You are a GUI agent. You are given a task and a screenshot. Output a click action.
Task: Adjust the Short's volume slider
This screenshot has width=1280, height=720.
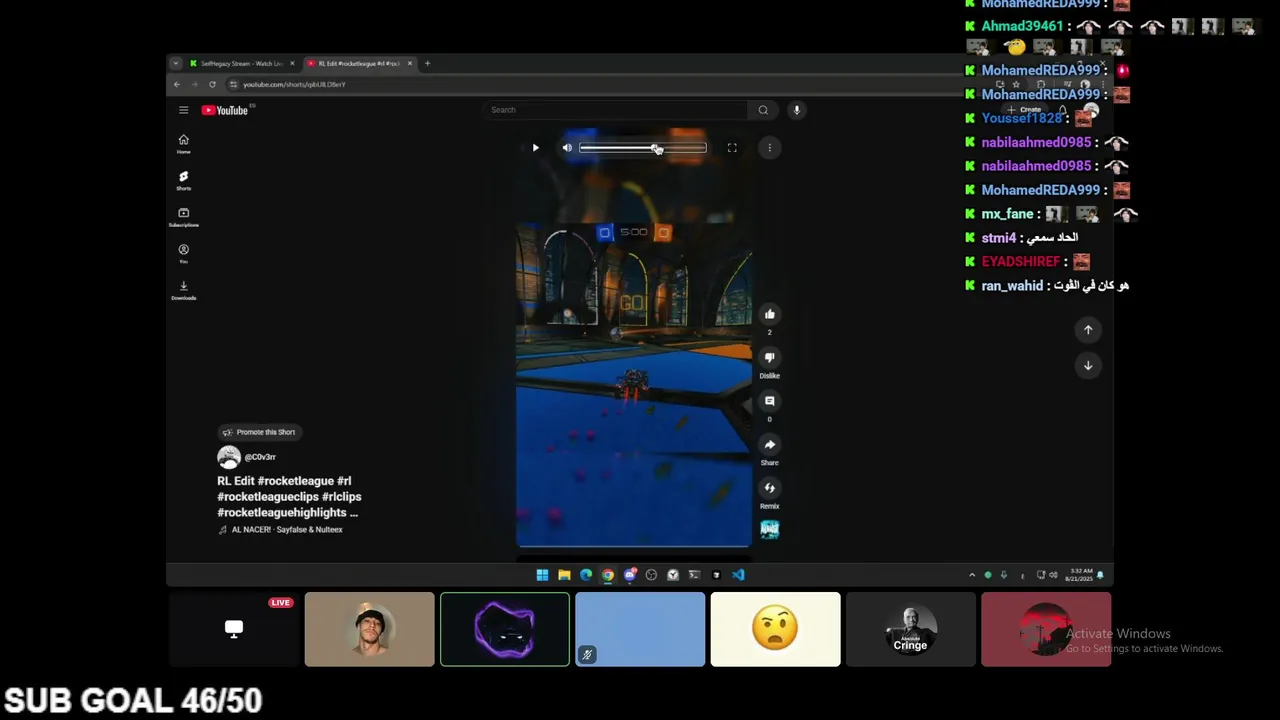[x=642, y=148]
